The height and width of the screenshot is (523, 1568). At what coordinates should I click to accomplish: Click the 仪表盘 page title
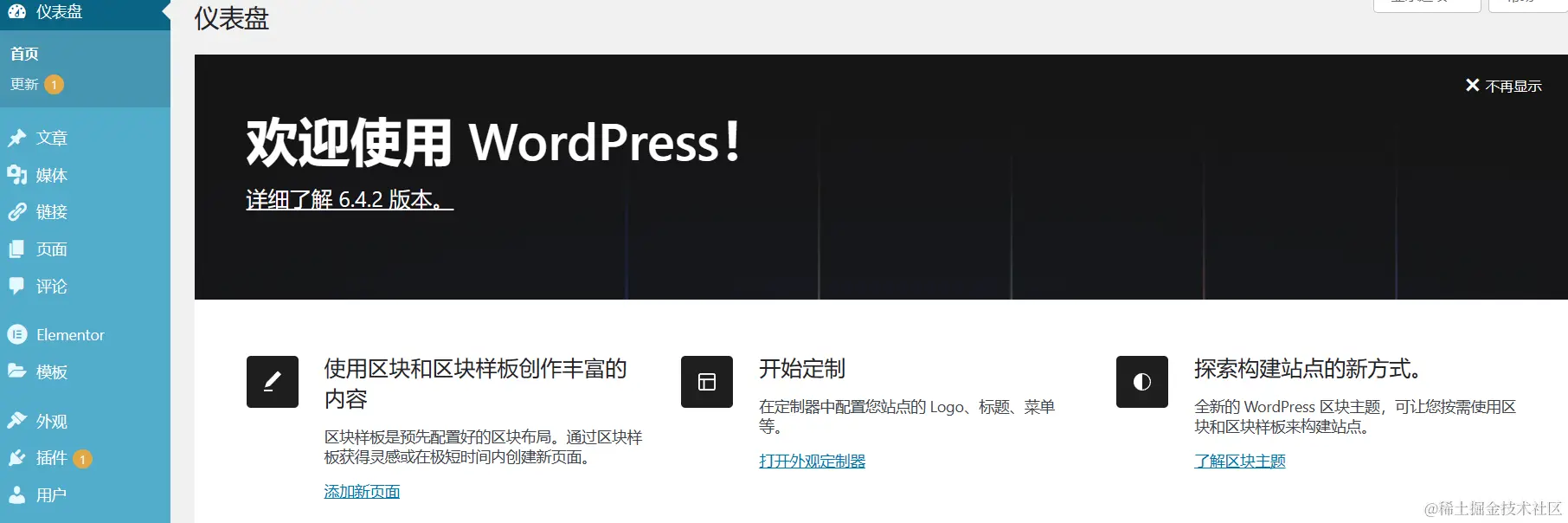(x=232, y=18)
